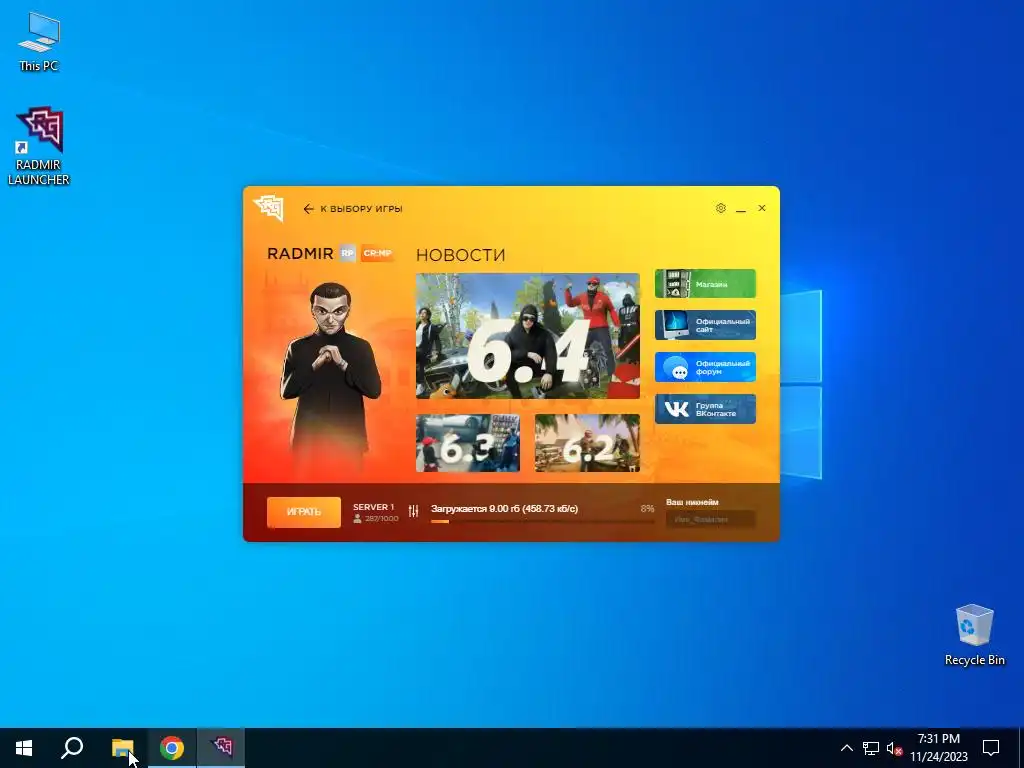Open the taskbar clock and date
The height and width of the screenshot is (768, 1024).
coord(938,748)
